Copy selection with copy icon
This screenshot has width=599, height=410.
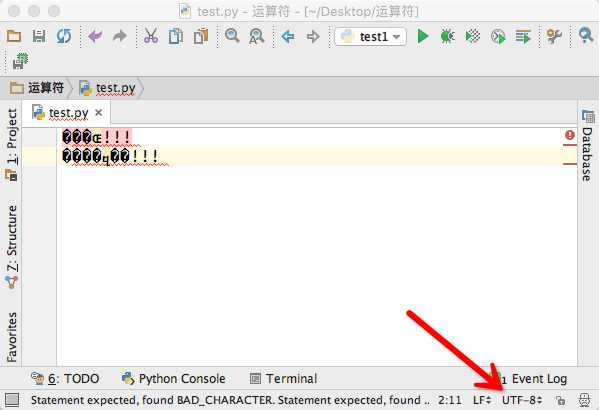point(176,36)
